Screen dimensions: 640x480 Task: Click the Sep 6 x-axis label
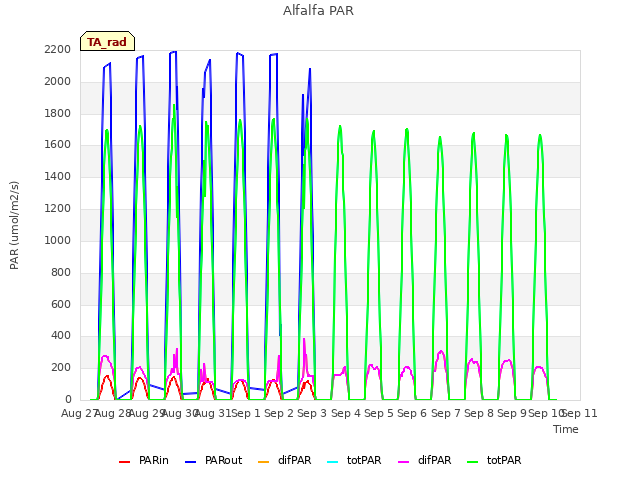coord(412,413)
